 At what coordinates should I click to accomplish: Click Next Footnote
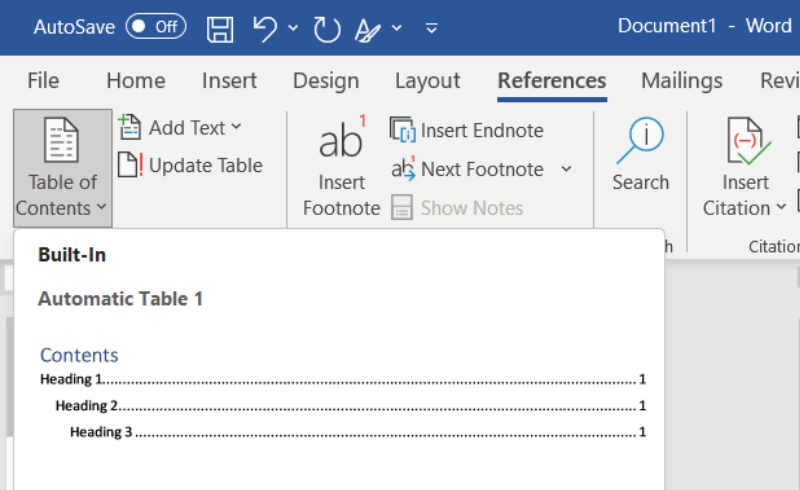(467, 169)
